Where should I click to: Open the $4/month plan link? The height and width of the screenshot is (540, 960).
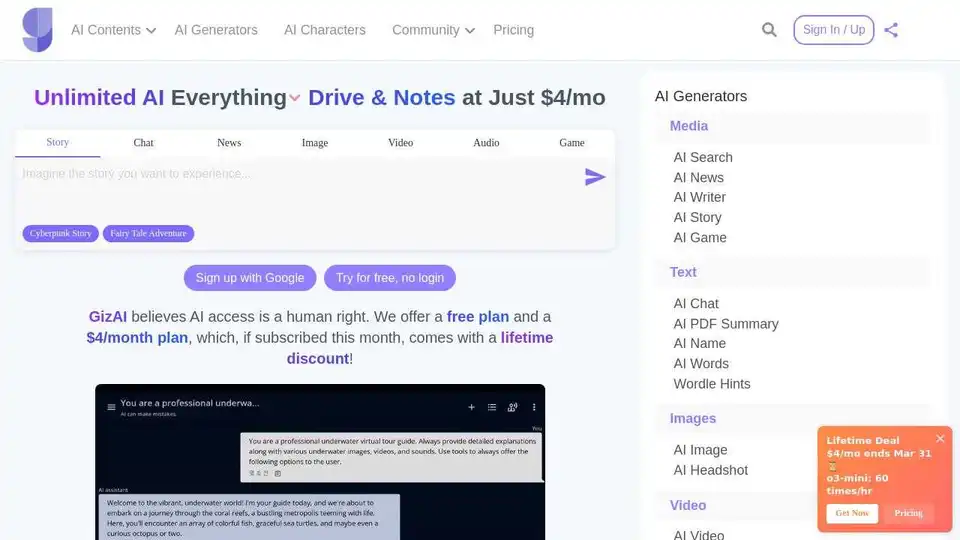pyautogui.click(x=137, y=338)
